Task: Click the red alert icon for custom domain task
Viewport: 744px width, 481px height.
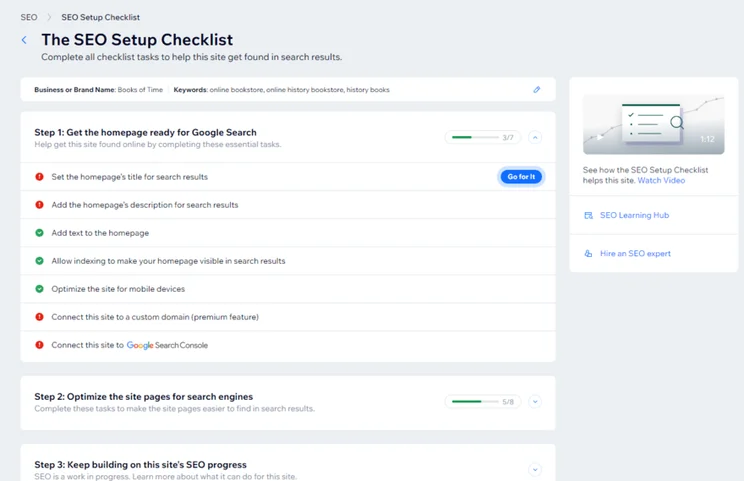Action: coord(39,317)
